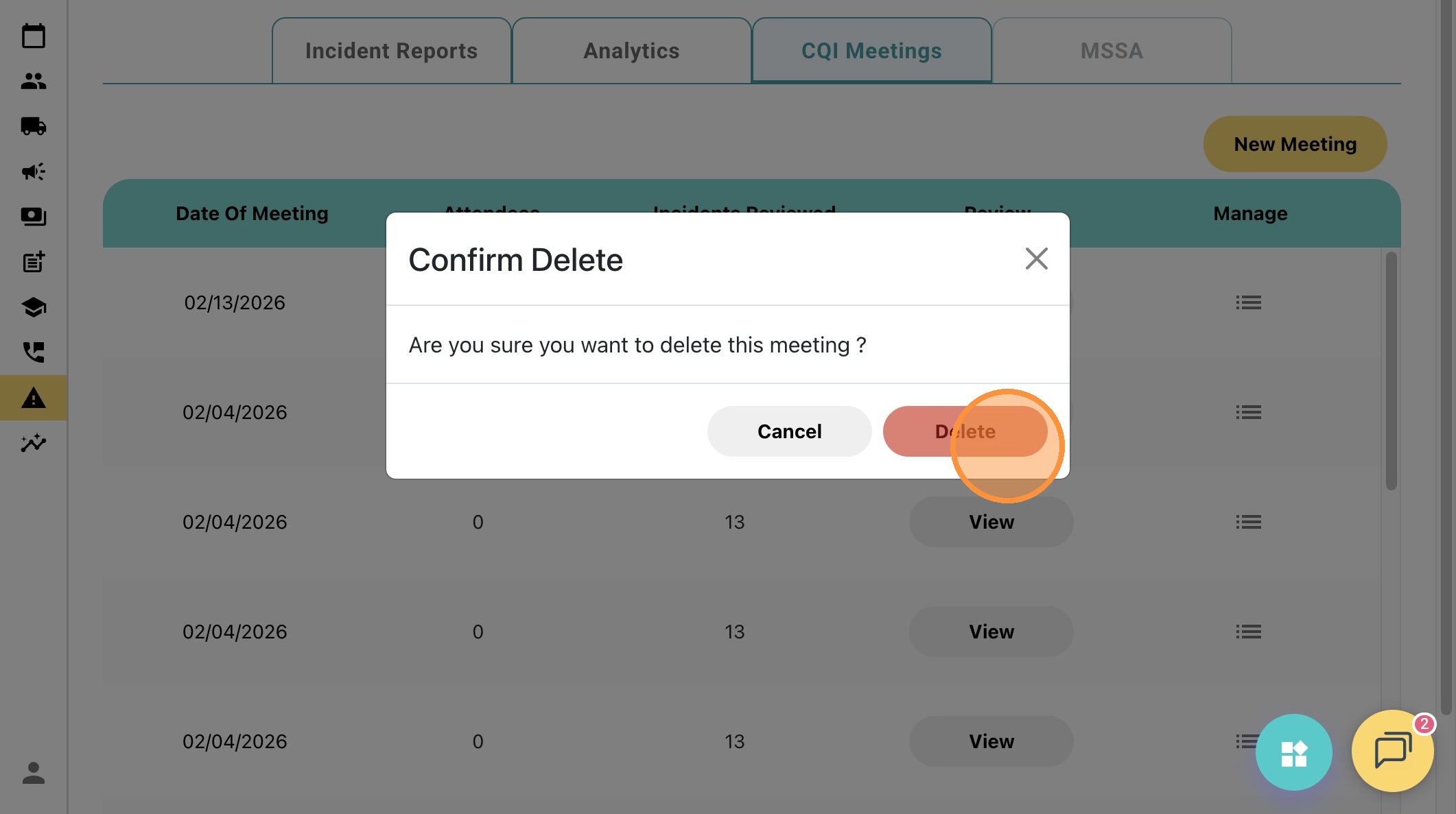1456x814 pixels.
Task: Switch to the Incident Reports tab
Action: tap(391, 51)
